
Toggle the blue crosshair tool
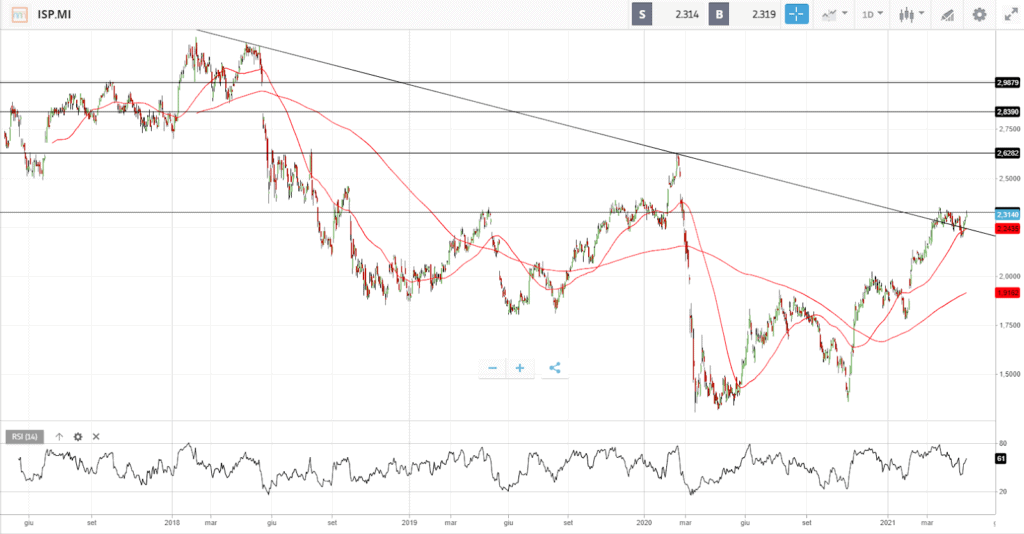pyautogui.click(x=797, y=14)
